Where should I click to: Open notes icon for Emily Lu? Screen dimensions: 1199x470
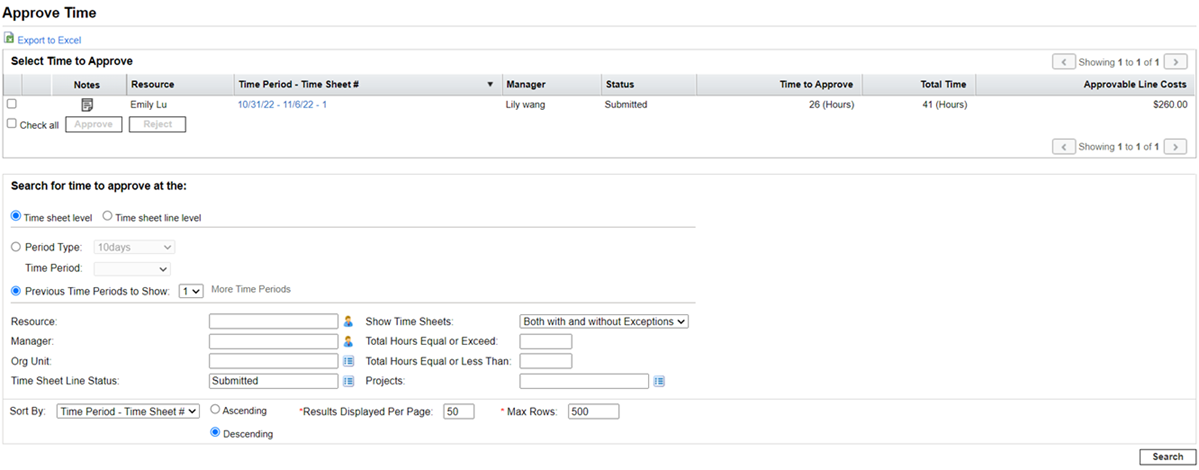[x=87, y=104]
